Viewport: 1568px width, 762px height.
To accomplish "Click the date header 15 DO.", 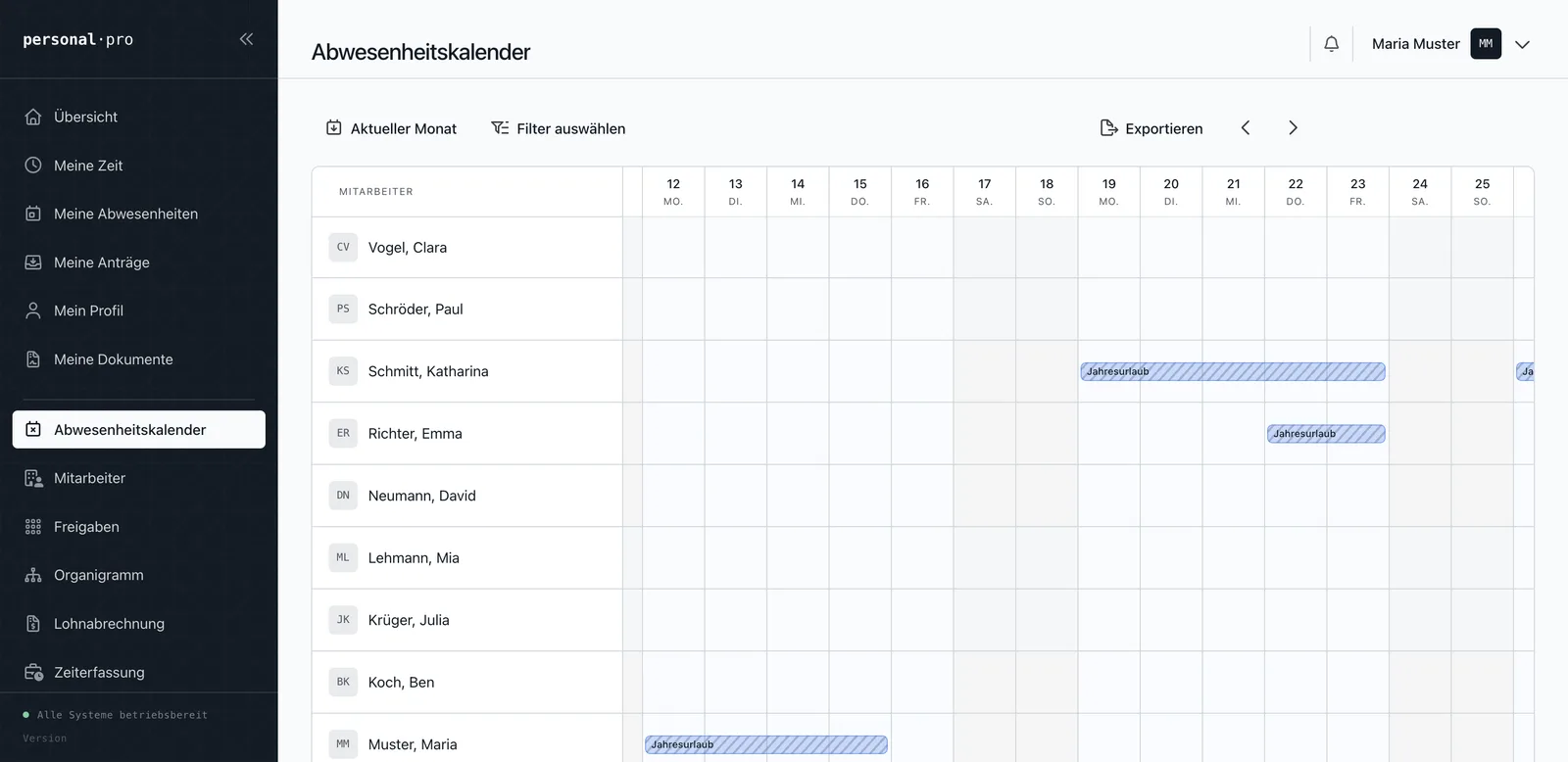I will (859, 192).
